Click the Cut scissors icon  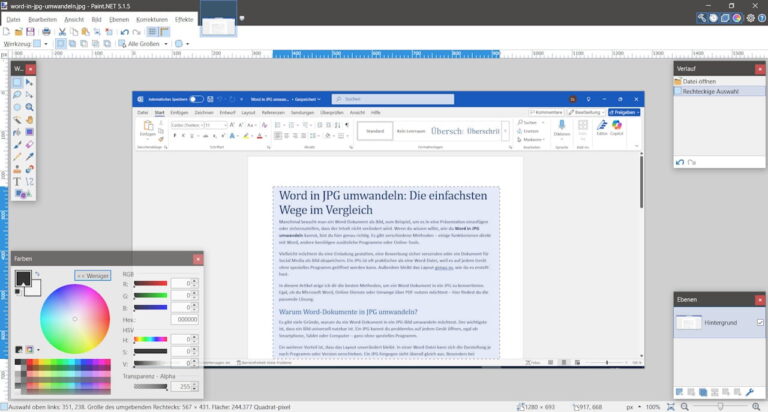point(62,32)
